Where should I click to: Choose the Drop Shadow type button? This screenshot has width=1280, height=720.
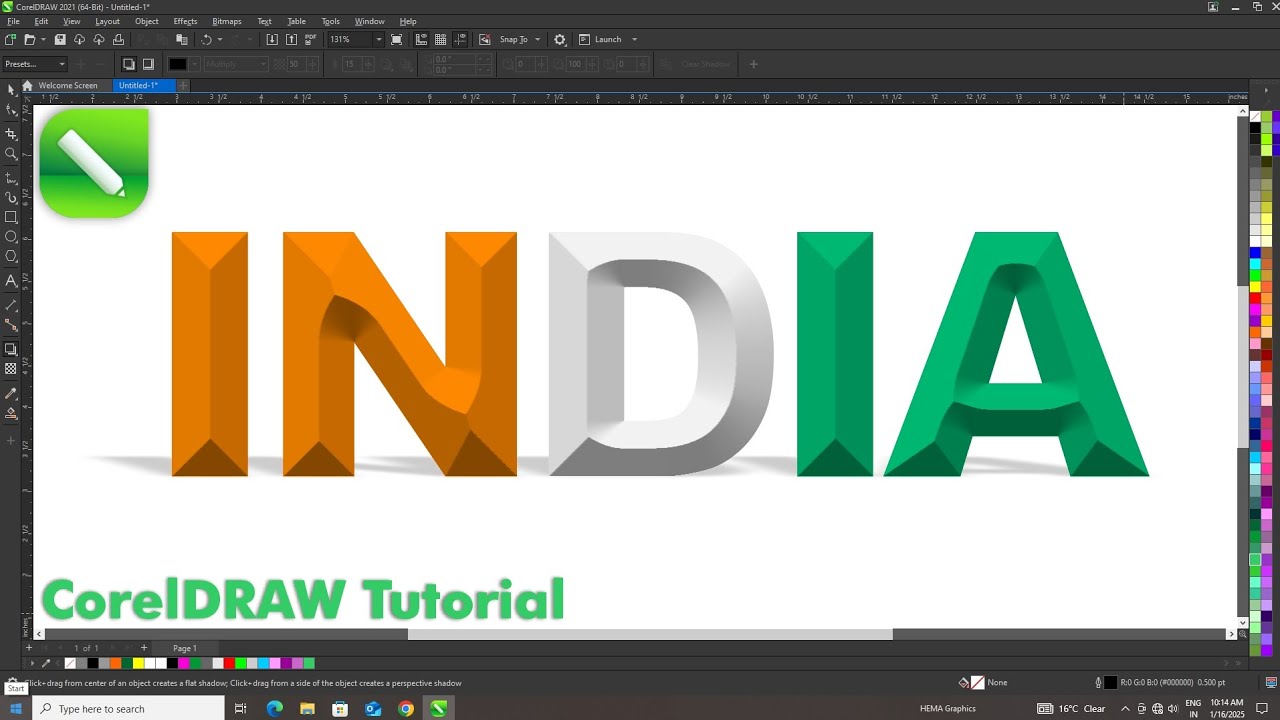point(129,64)
